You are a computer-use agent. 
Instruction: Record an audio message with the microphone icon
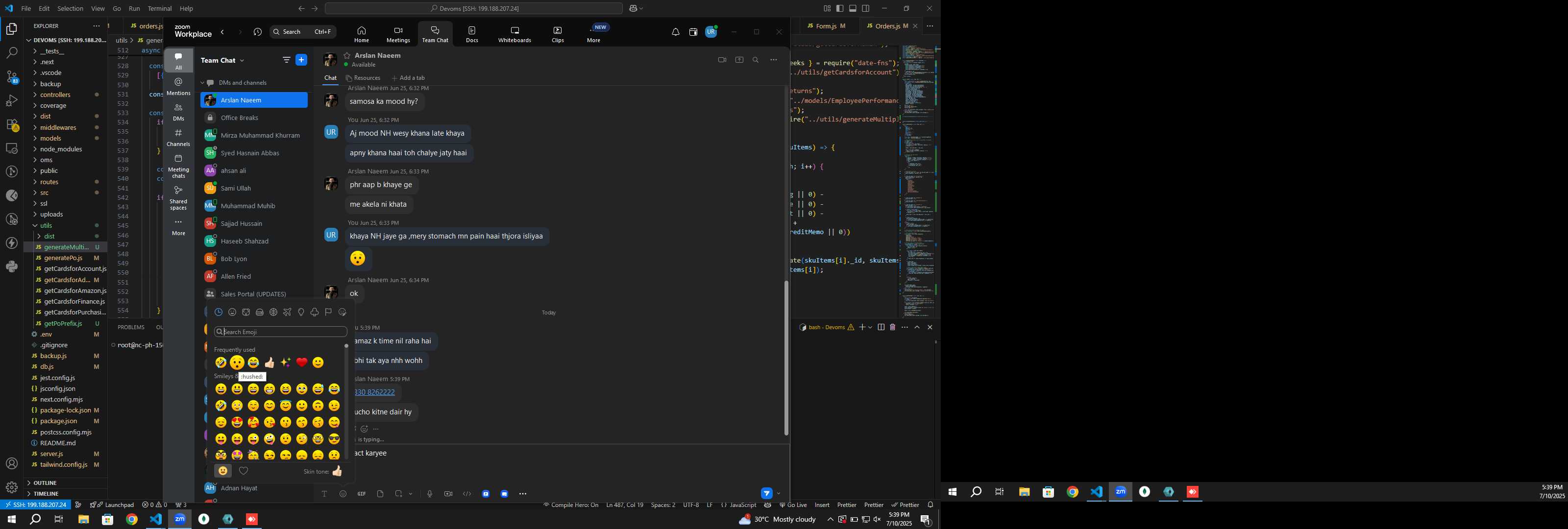(430, 494)
